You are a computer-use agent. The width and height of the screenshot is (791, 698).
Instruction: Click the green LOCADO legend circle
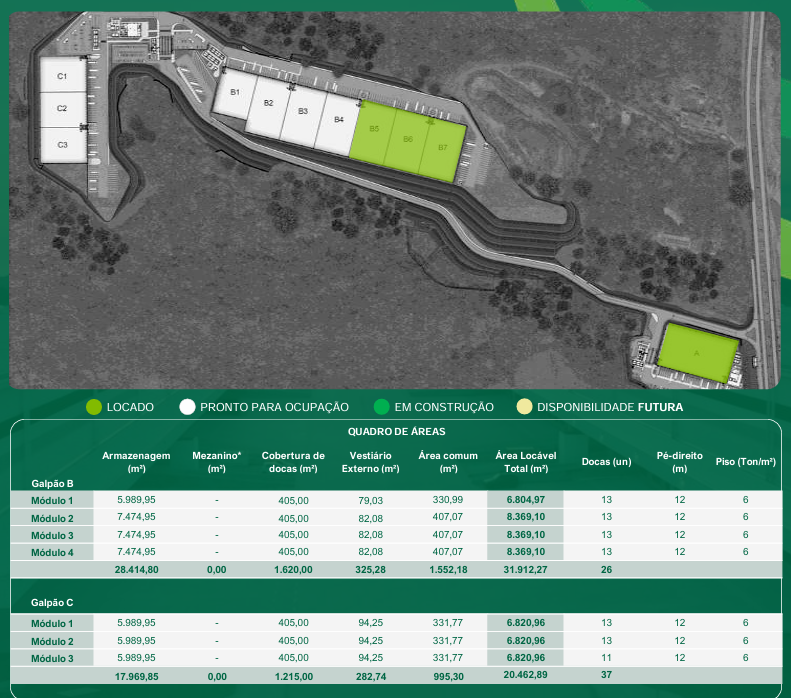[94, 407]
